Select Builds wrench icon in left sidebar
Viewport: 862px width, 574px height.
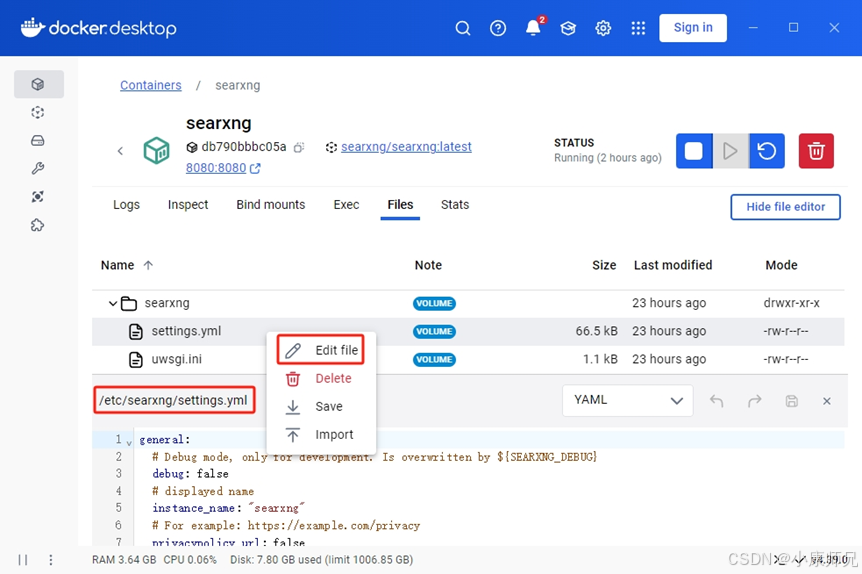pos(38,169)
